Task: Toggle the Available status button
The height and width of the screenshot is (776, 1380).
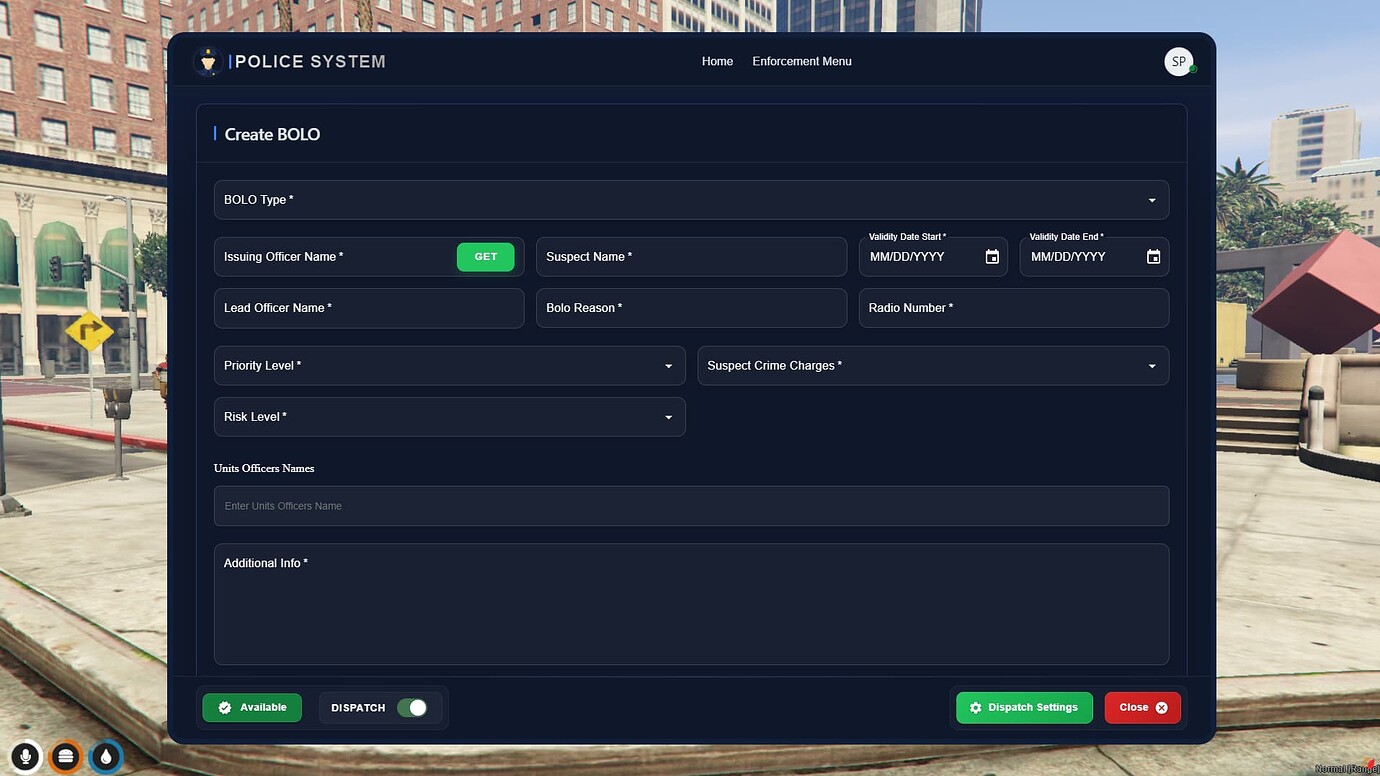Action: coord(252,708)
